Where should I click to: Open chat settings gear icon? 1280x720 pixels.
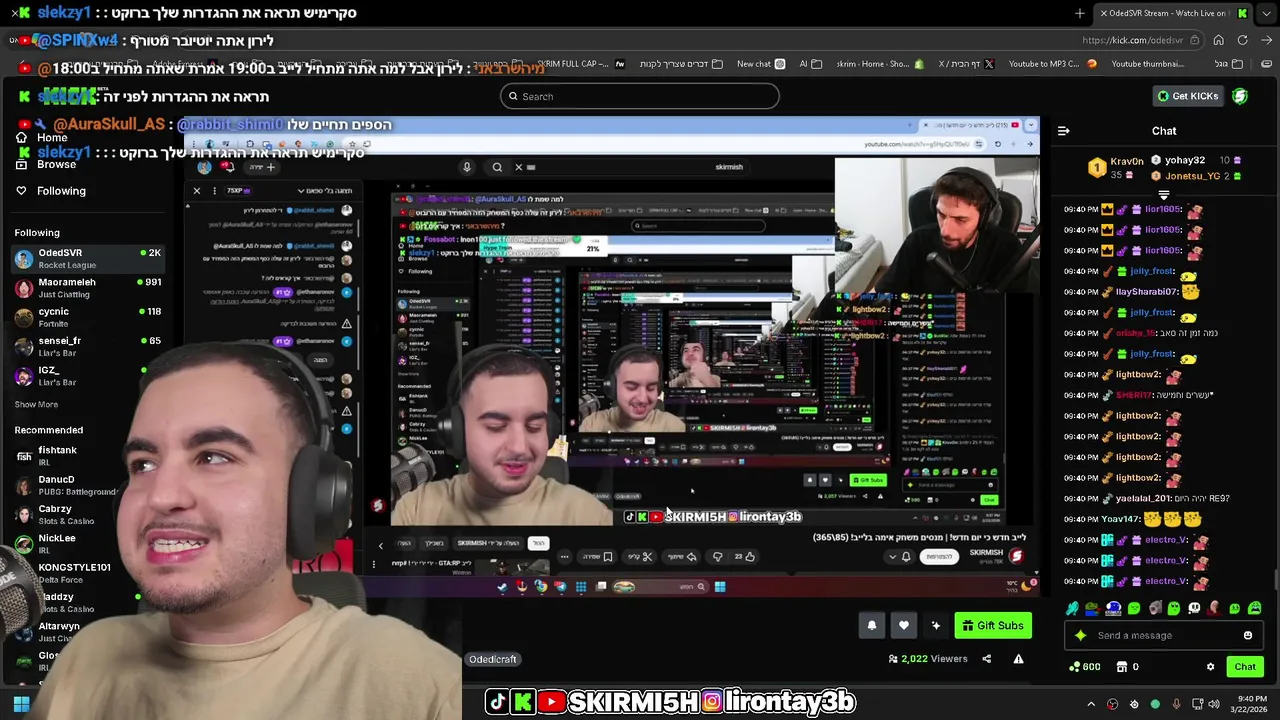click(1210, 667)
